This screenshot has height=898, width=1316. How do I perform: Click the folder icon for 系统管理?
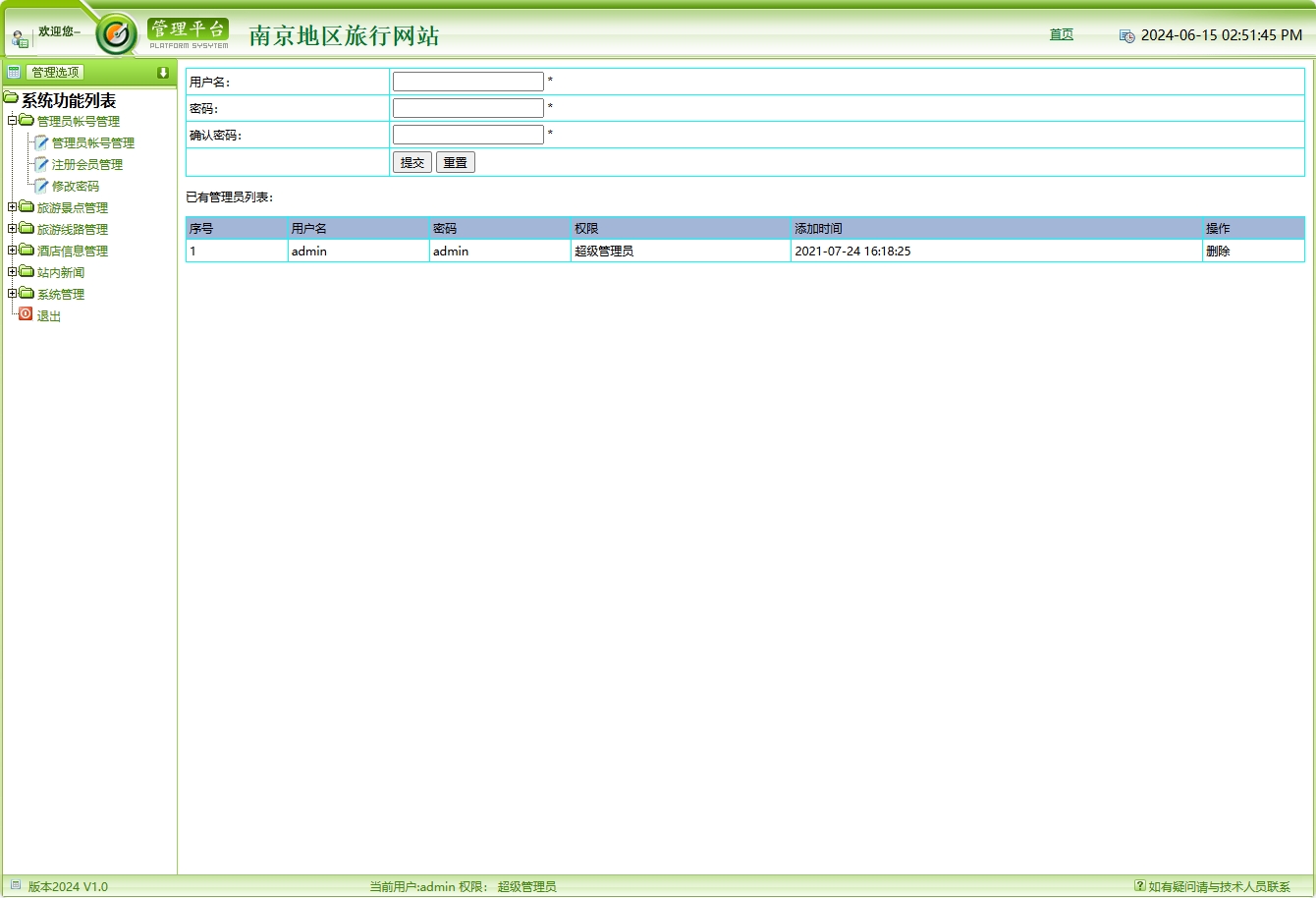(x=27, y=294)
